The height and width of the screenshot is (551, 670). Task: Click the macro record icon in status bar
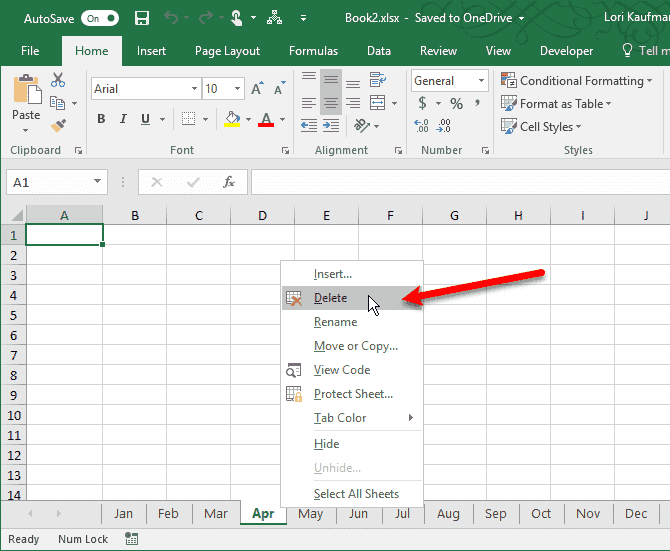(131, 539)
